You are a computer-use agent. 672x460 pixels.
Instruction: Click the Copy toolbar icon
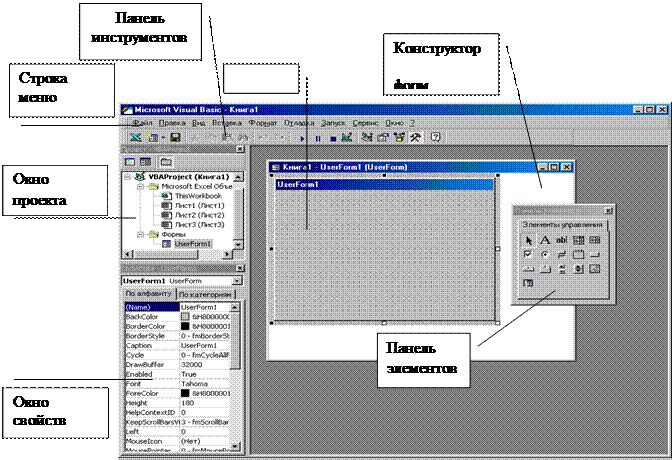coord(210,137)
